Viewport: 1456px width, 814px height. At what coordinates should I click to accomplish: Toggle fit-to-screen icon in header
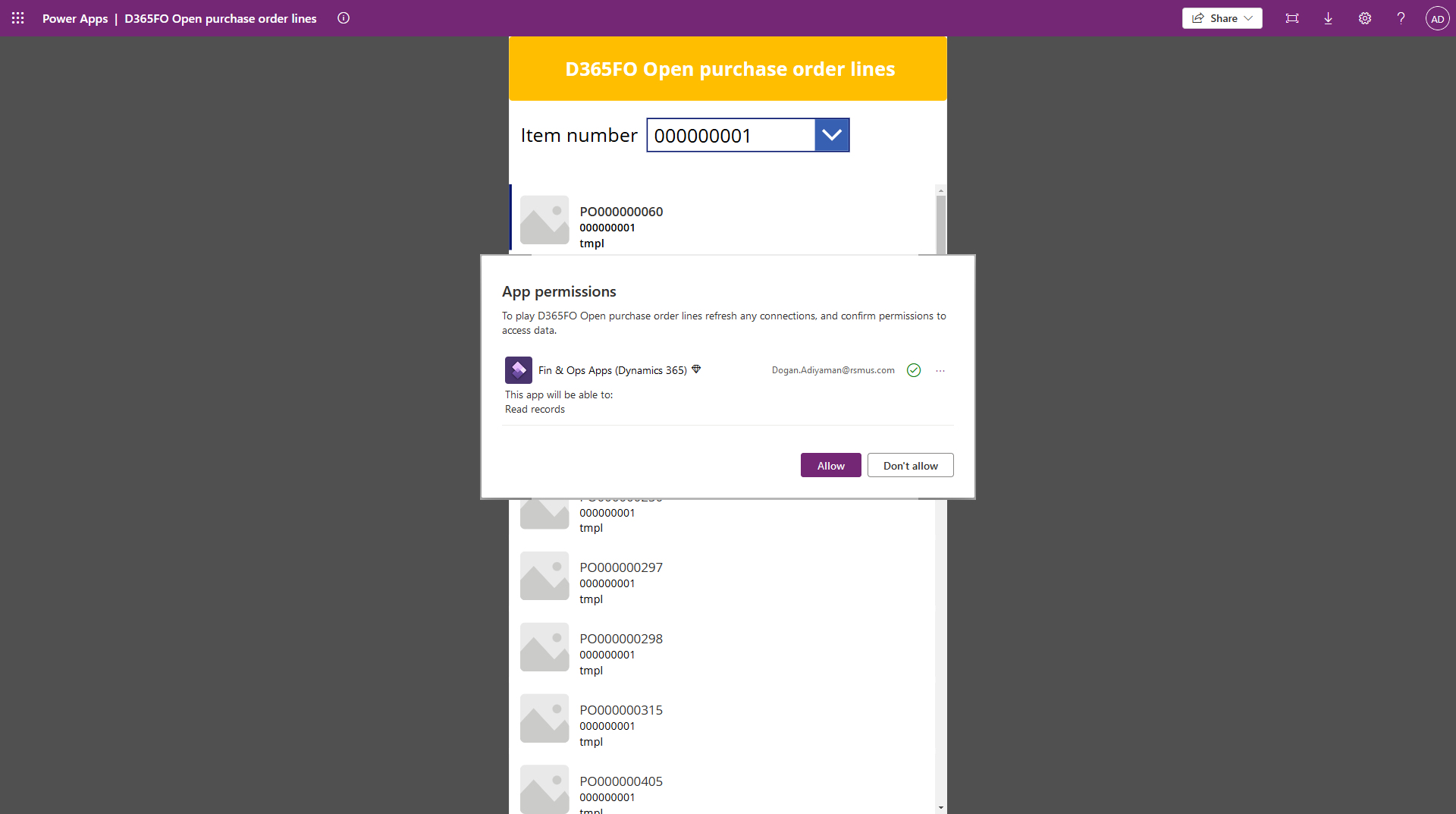click(x=1292, y=18)
